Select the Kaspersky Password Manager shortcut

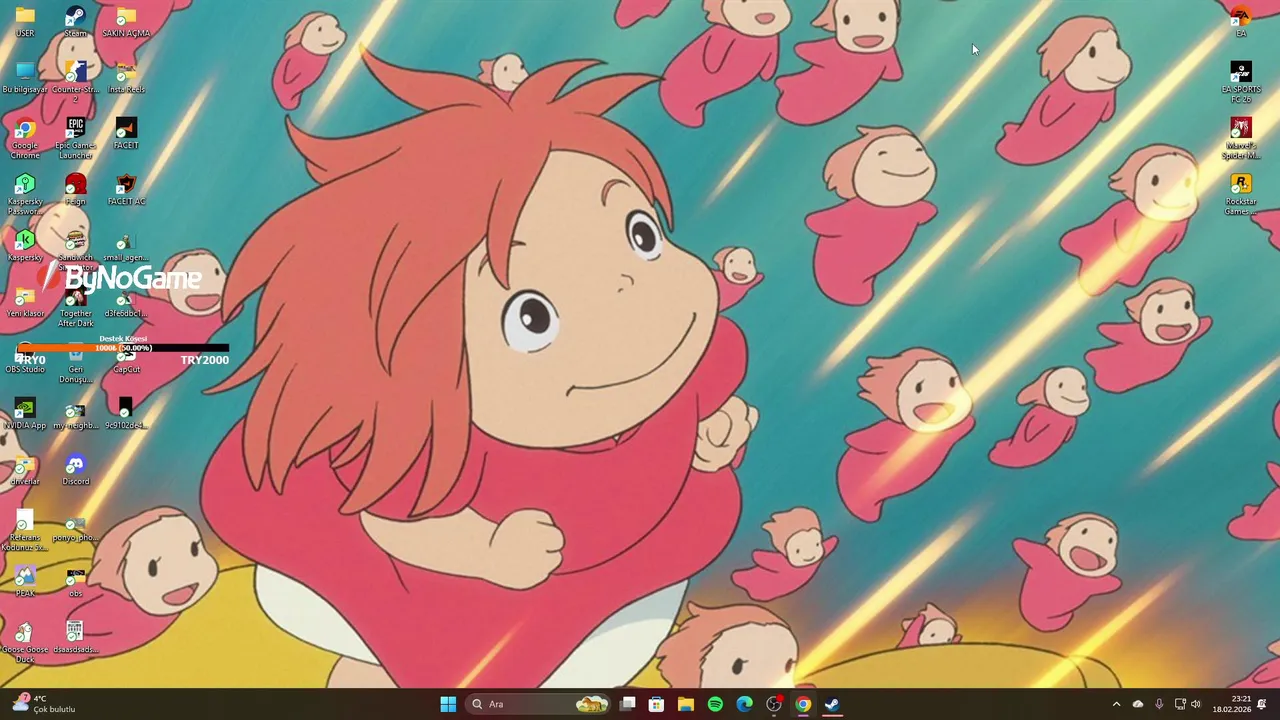point(25,194)
